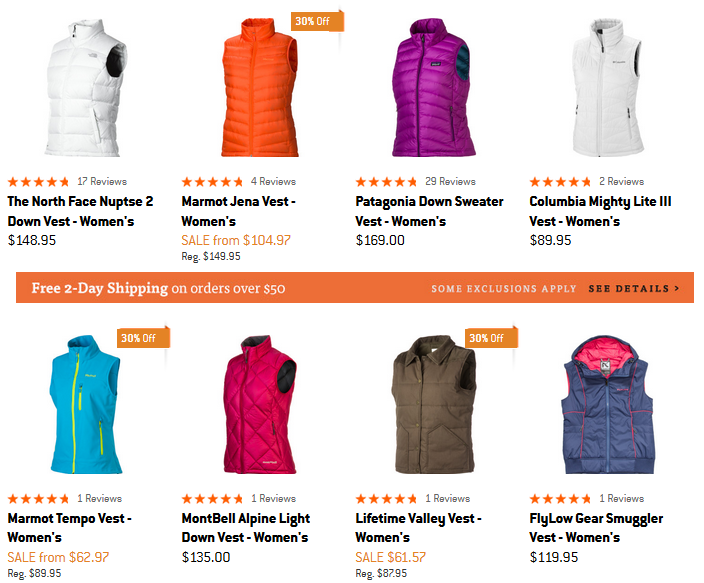Viewport: 704px width, 583px height.
Task: Click the star rating for Patagonia Down Sweater
Action: [x=387, y=182]
